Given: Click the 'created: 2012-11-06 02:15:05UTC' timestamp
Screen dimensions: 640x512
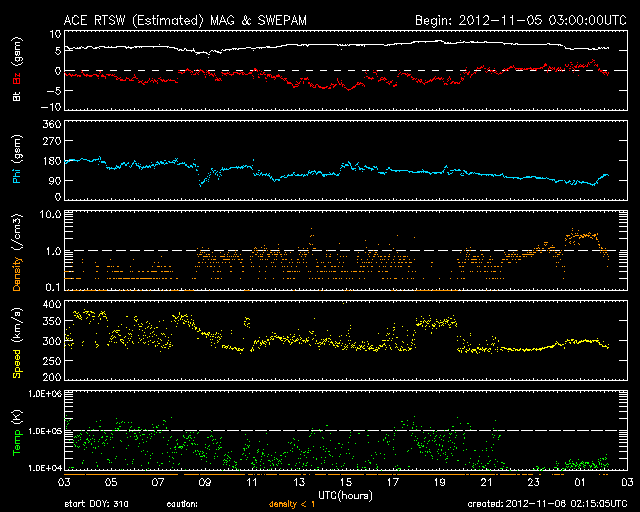Looking at the screenshot, I should pyautogui.click(x=547, y=504).
